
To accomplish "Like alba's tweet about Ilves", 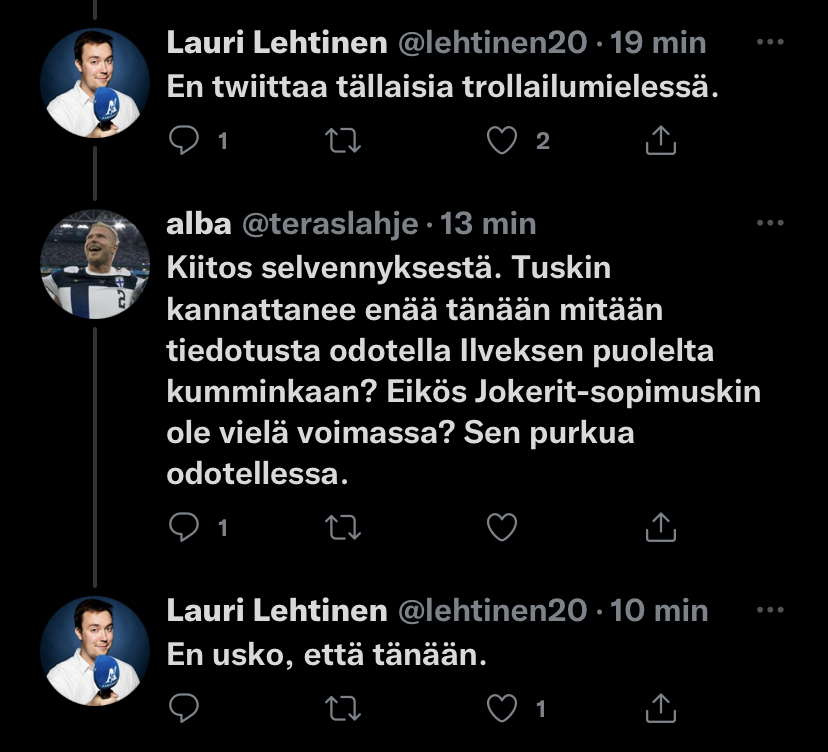I will 501,526.
